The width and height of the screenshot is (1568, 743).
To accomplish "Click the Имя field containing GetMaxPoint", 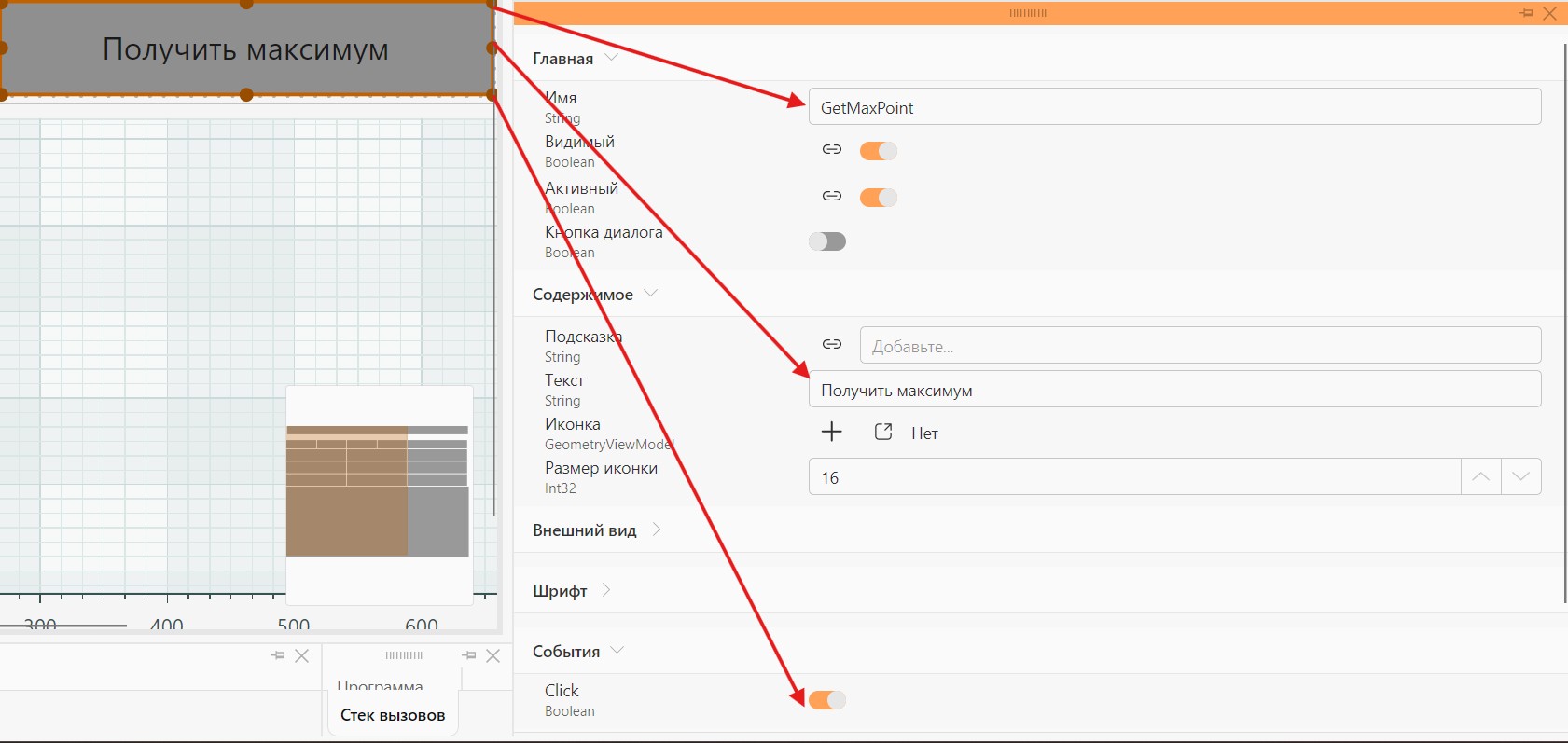I will pyautogui.click(x=1174, y=106).
